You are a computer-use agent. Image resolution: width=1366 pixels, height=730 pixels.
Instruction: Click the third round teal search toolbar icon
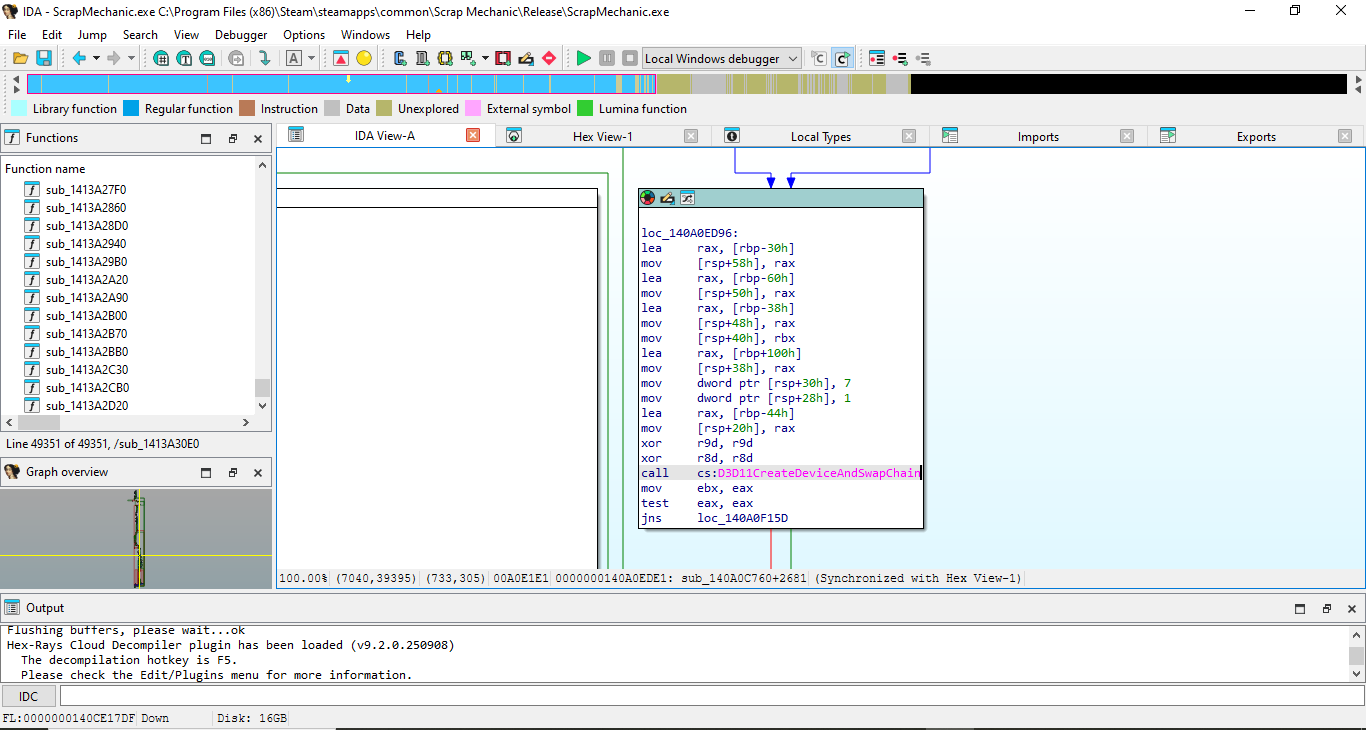(x=207, y=58)
